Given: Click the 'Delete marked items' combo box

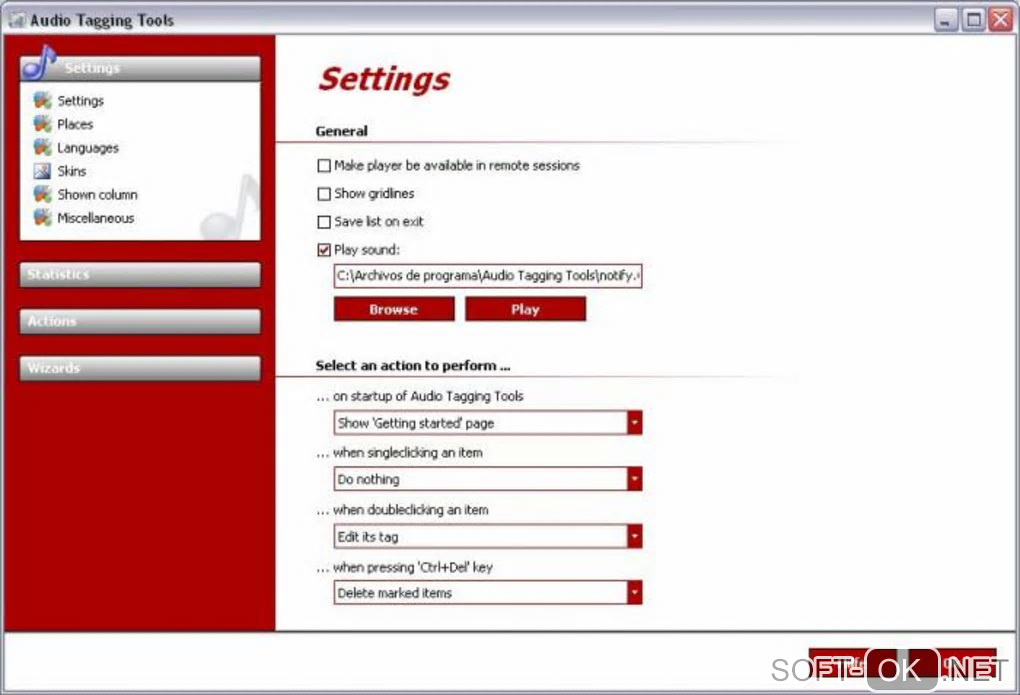Looking at the screenshot, I should point(488,593).
